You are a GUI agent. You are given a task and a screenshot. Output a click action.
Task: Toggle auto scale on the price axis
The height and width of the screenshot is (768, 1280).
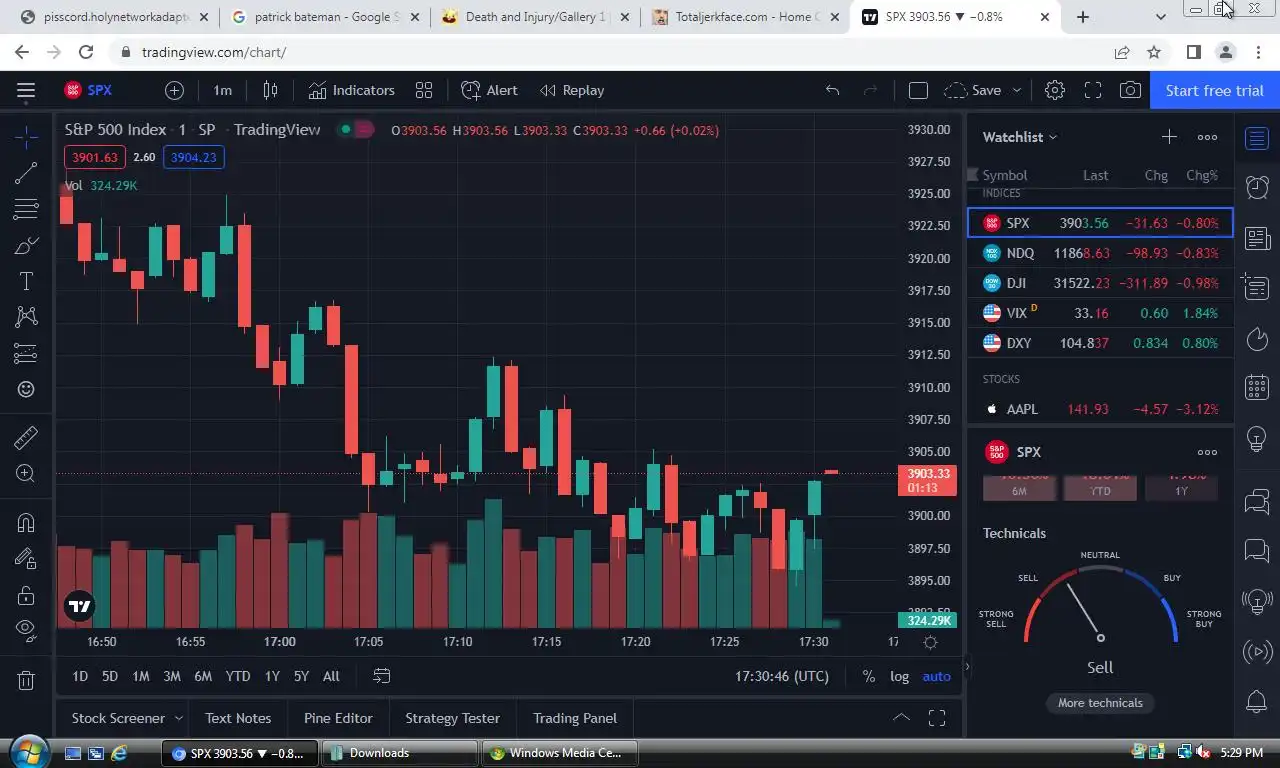(937, 676)
